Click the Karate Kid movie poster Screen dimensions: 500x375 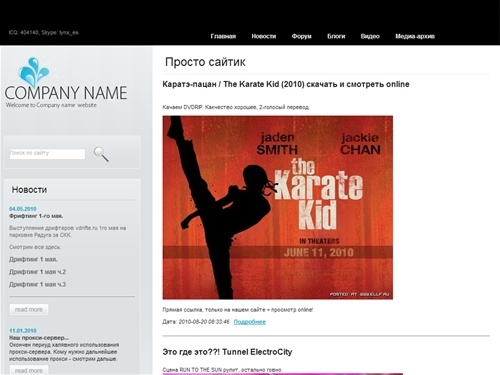278,207
